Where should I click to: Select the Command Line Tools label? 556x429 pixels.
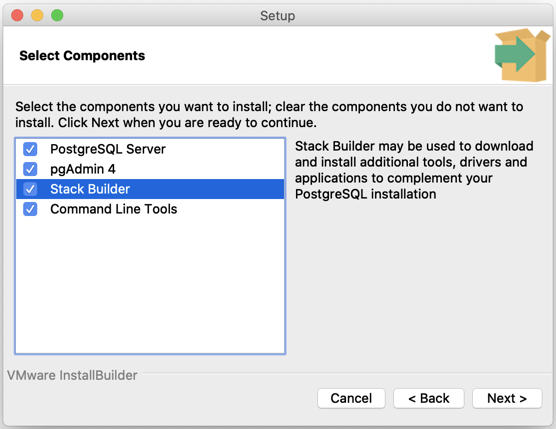(x=113, y=209)
